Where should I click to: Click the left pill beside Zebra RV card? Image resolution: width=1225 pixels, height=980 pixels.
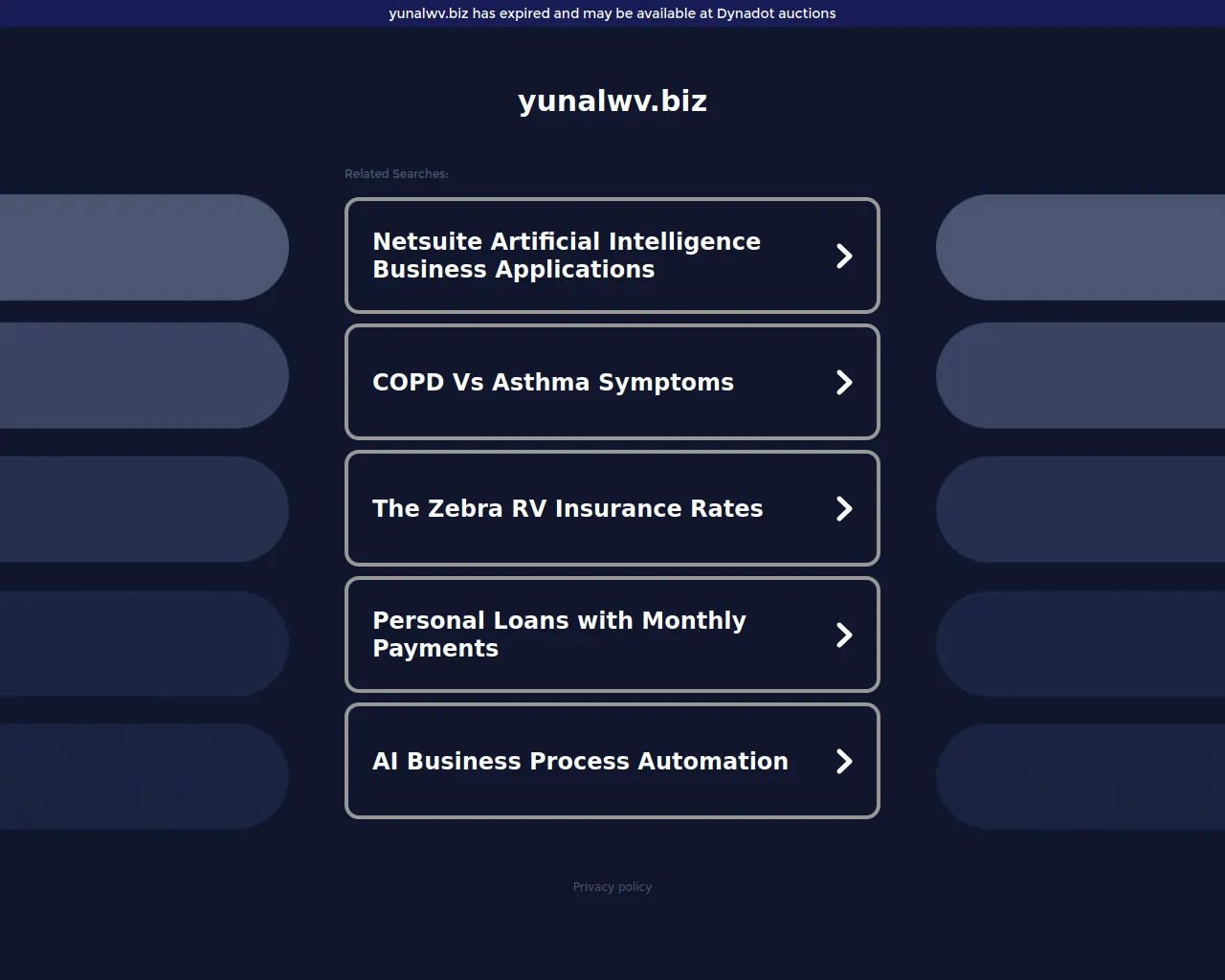point(144,509)
